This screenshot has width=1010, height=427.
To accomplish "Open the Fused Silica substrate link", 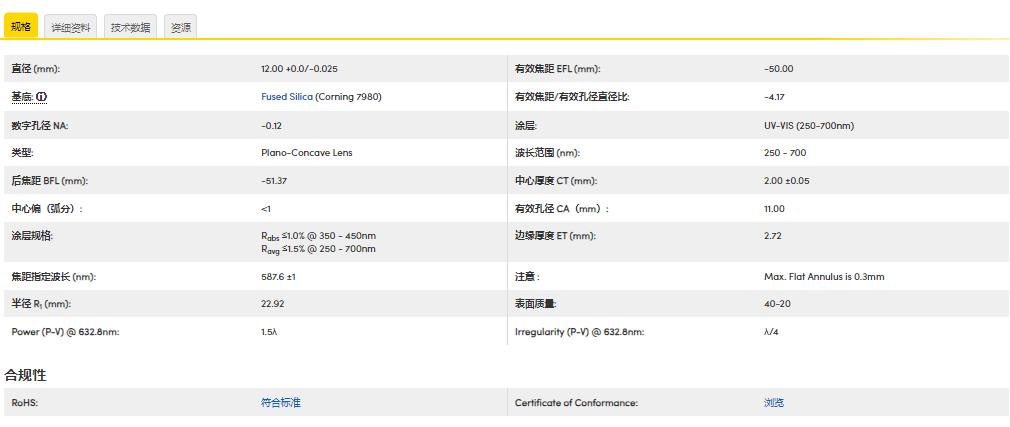I will (286, 97).
